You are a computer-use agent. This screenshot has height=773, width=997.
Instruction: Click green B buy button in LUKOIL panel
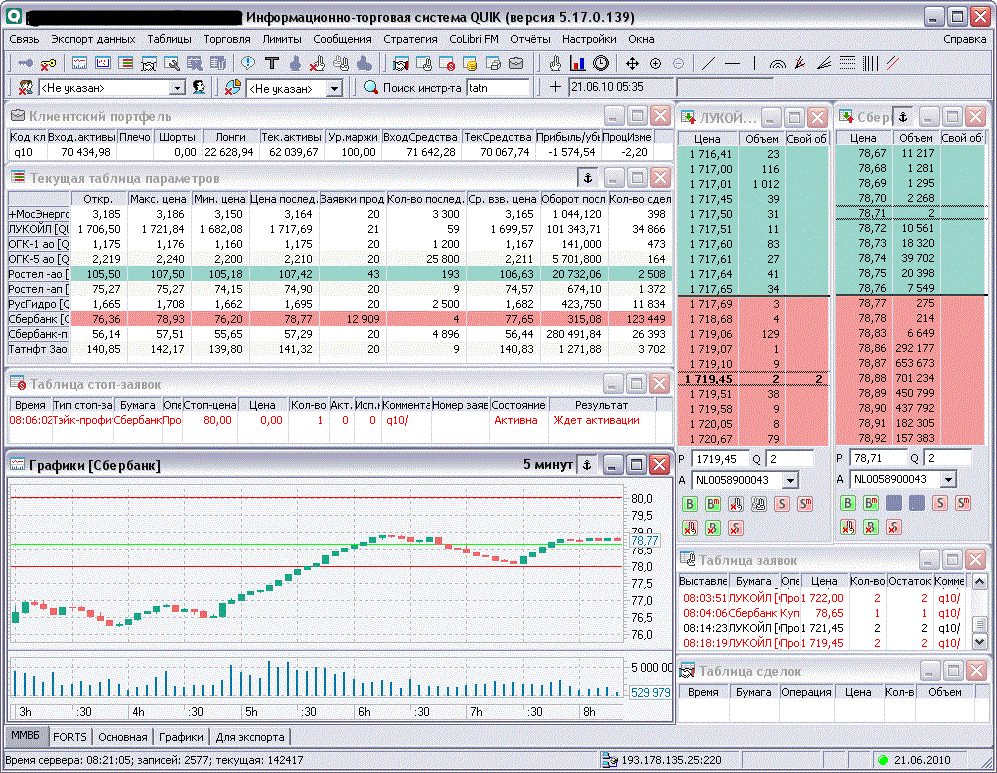click(690, 503)
